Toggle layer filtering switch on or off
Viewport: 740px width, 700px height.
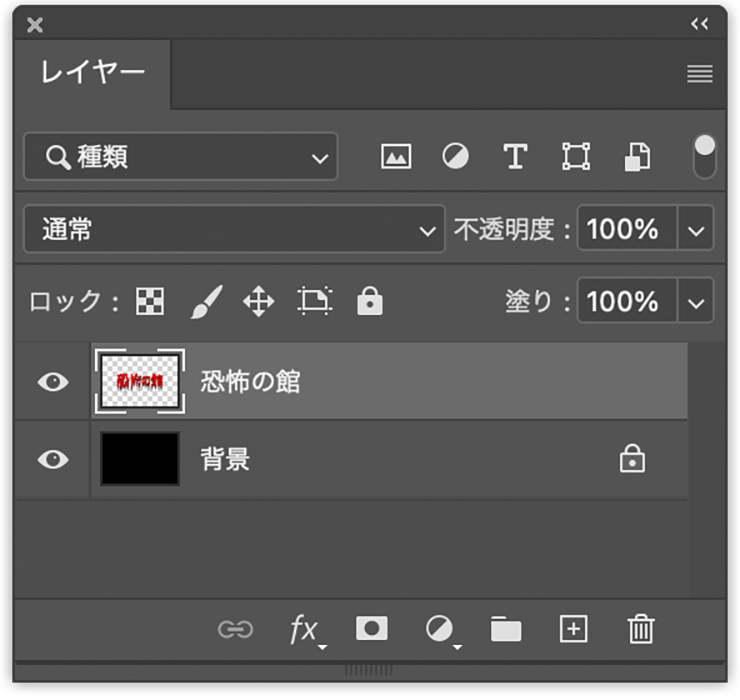tap(705, 156)
